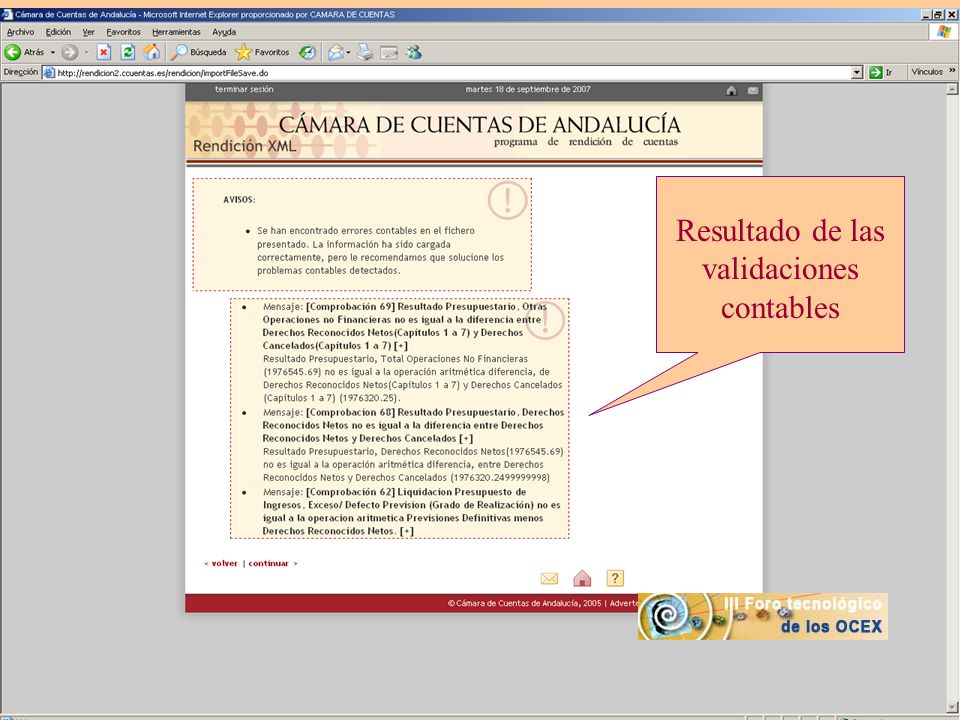Open the Ayuda menu
The image size is (960, 720).
224,32
